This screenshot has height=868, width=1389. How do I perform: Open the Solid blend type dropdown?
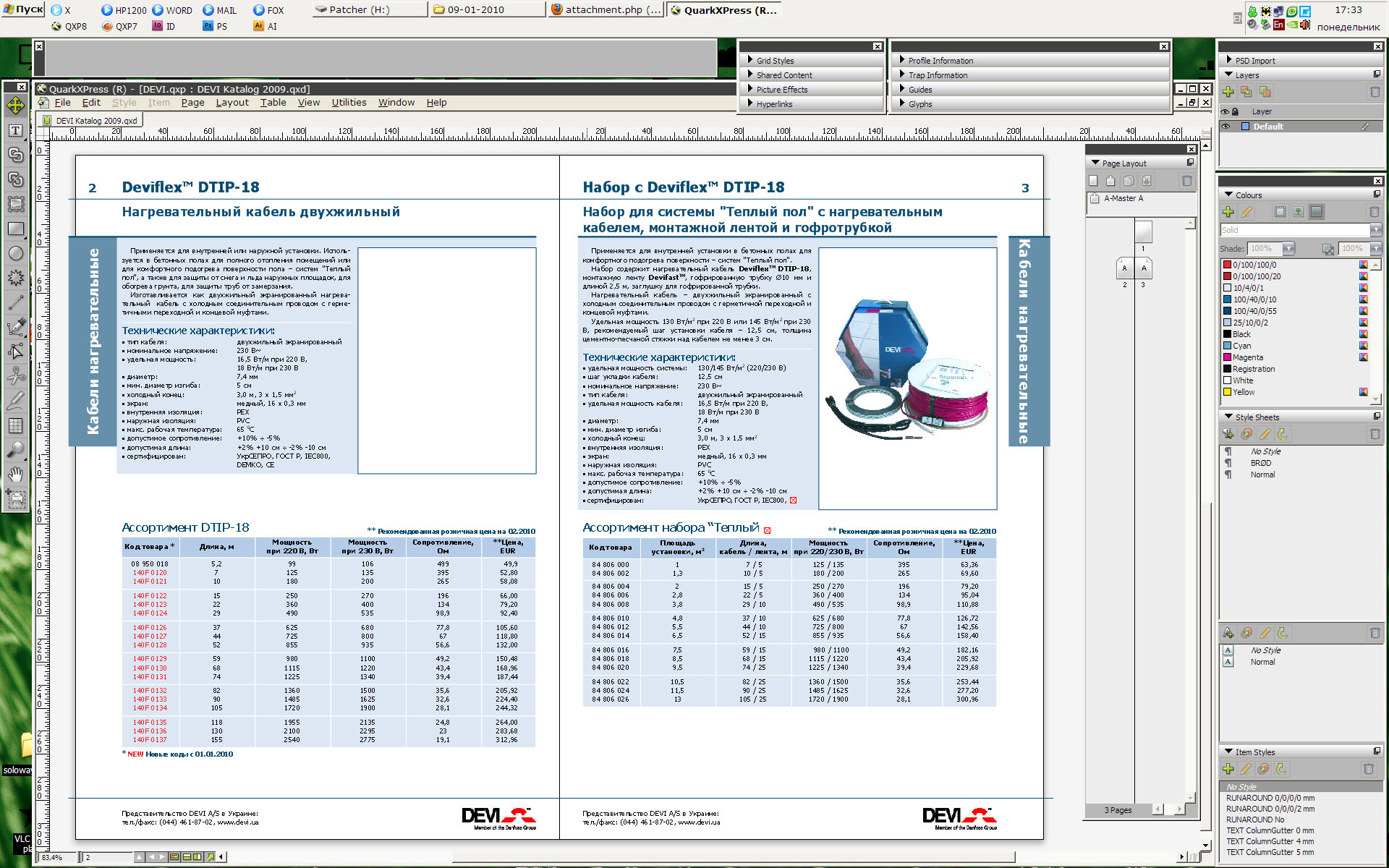tap(1375, 230)
